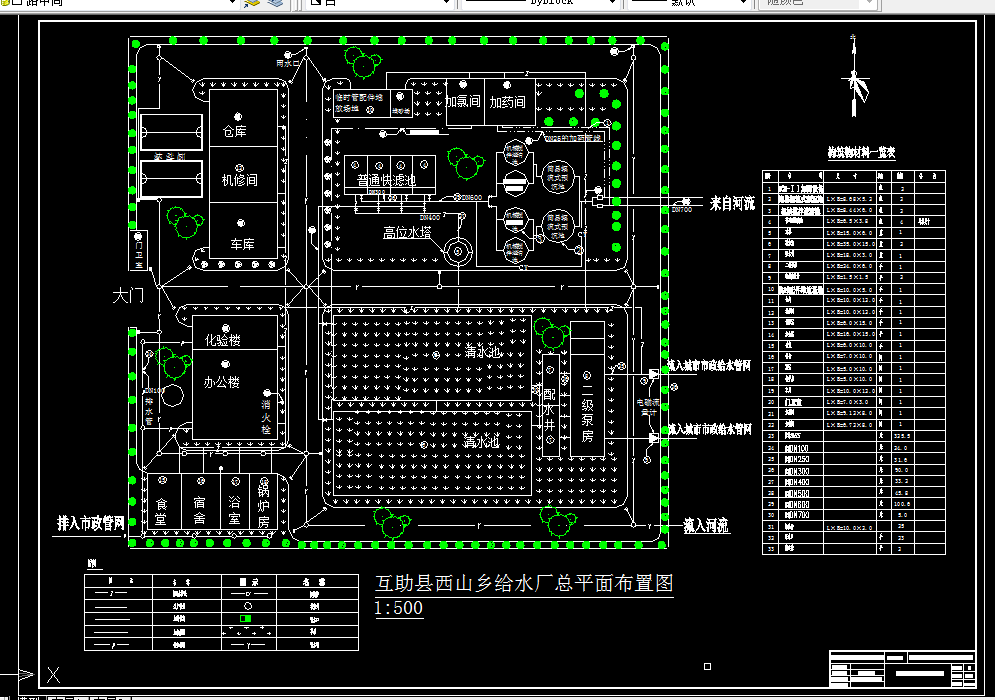Click the 加氯间 room label
This screenshot has width=995, height=700.
463,101
